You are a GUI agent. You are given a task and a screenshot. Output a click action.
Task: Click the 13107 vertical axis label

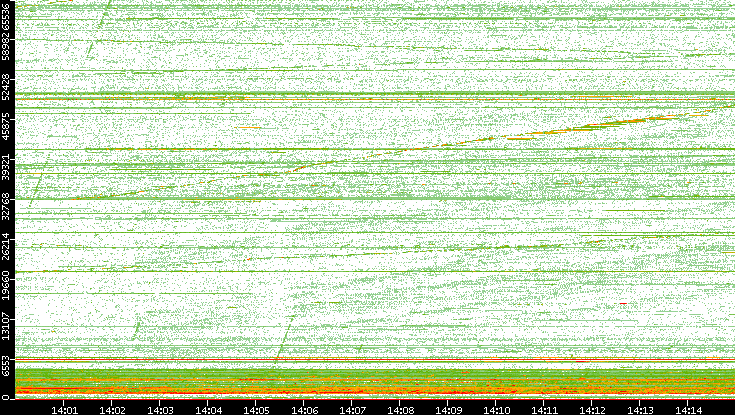[5, 328]
